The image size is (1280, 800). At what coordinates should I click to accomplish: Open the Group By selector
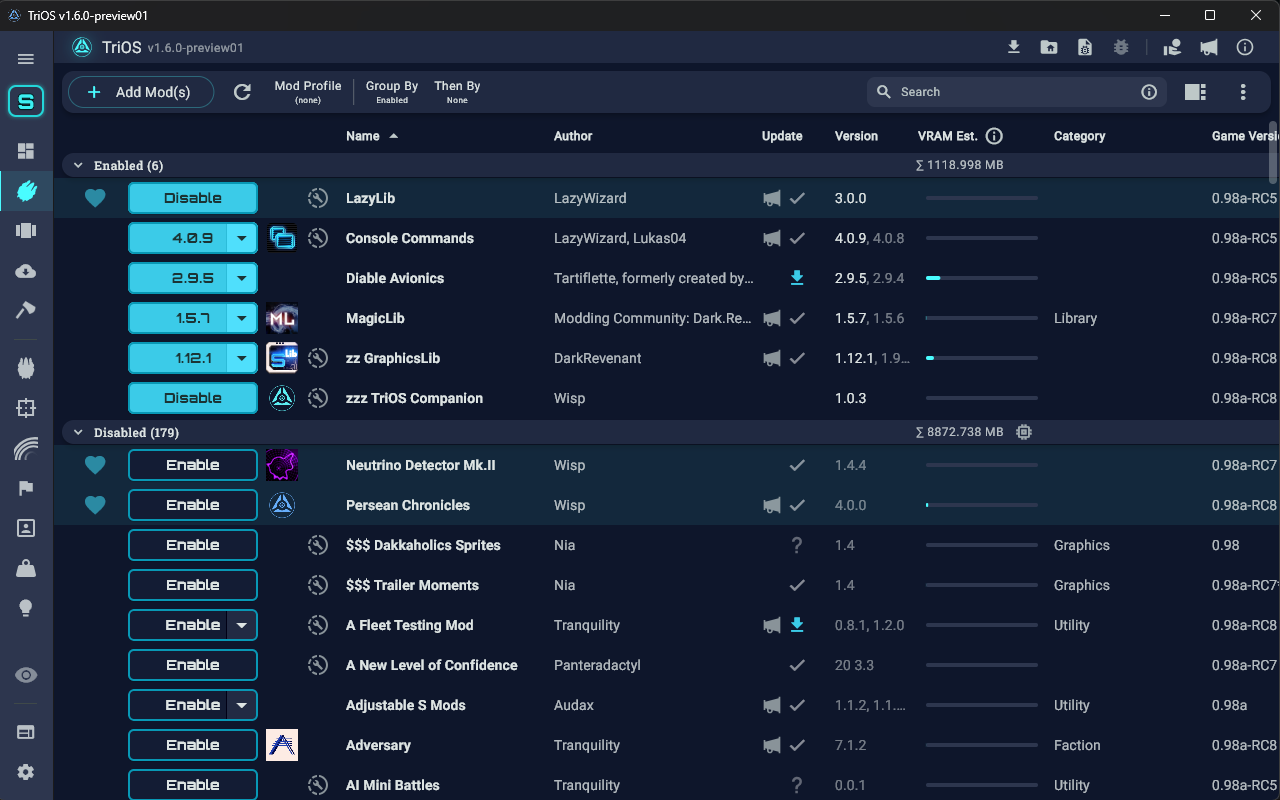392,92
